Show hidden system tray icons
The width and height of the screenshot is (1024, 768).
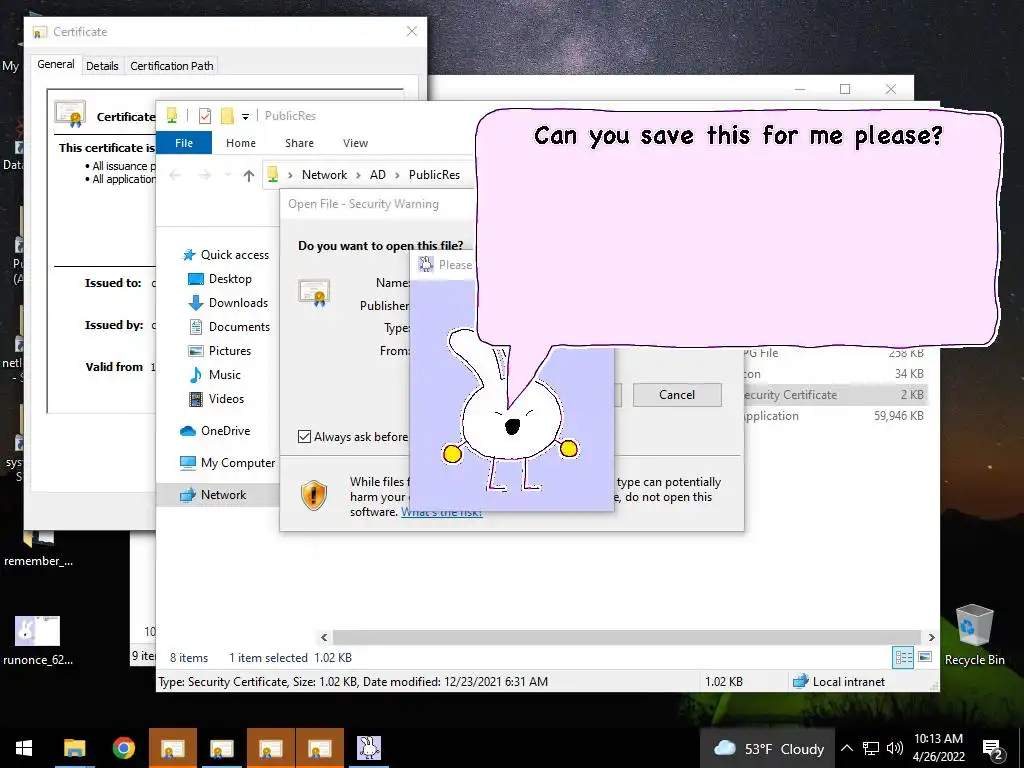[x=846, y=748]
